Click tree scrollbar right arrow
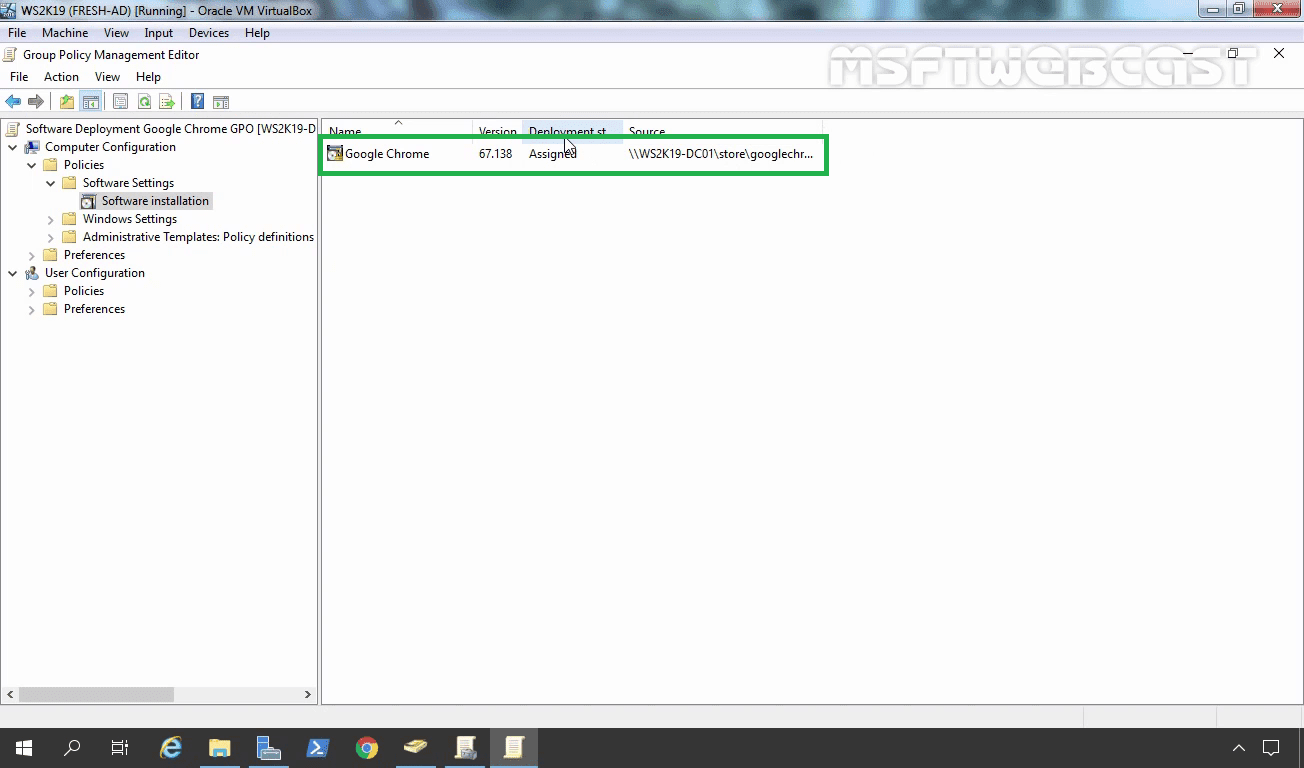The width and height of the screenshot is (1304, 768). (308, 694)
